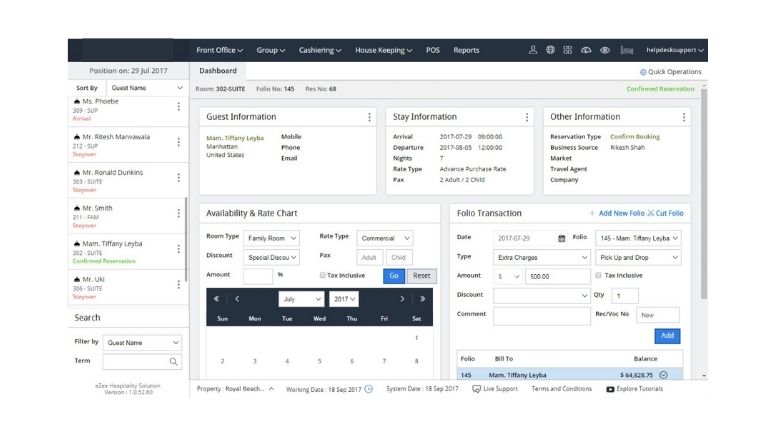
Task: Open the Group menu
Action: pos(271,50)
